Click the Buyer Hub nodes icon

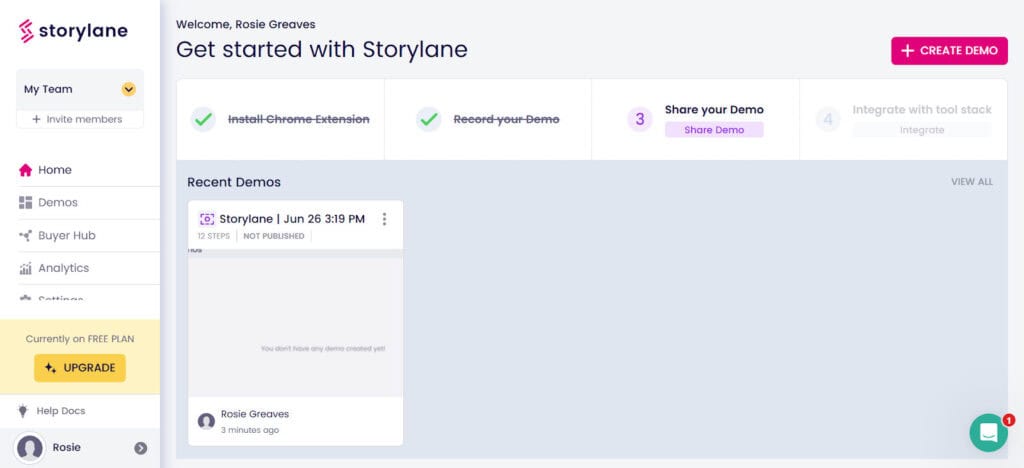pyautogui.click(x=25, y=236)
